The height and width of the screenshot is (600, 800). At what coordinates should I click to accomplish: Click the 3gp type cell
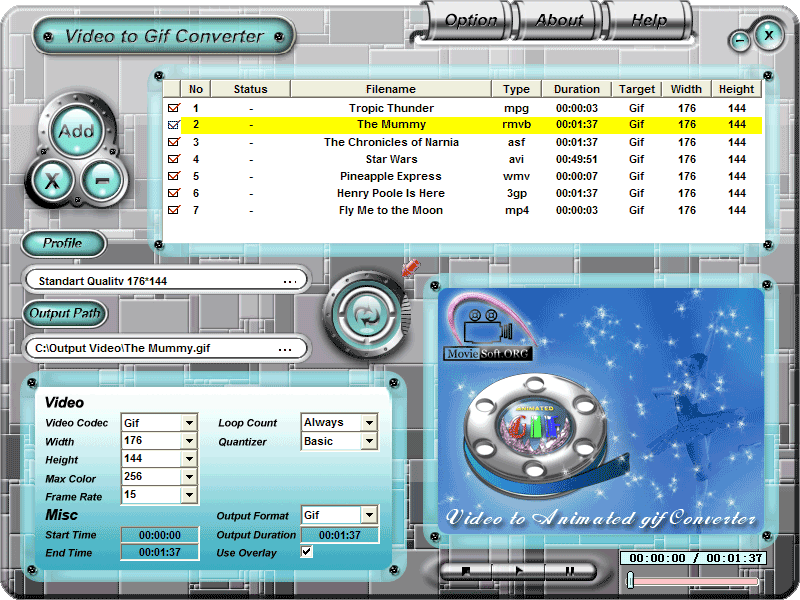(516, 193)
